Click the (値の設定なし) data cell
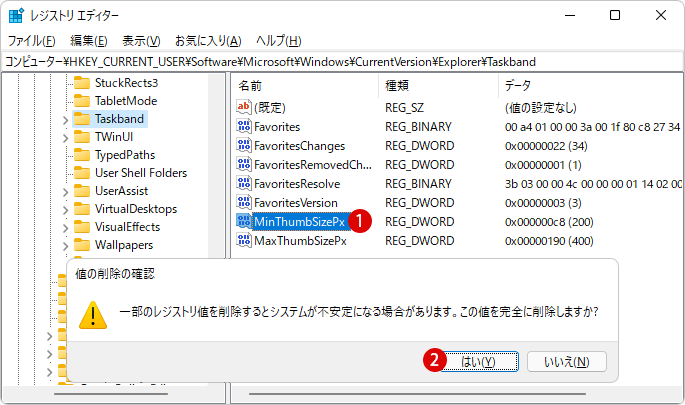The image size is (685, 405). click(540, 107)
